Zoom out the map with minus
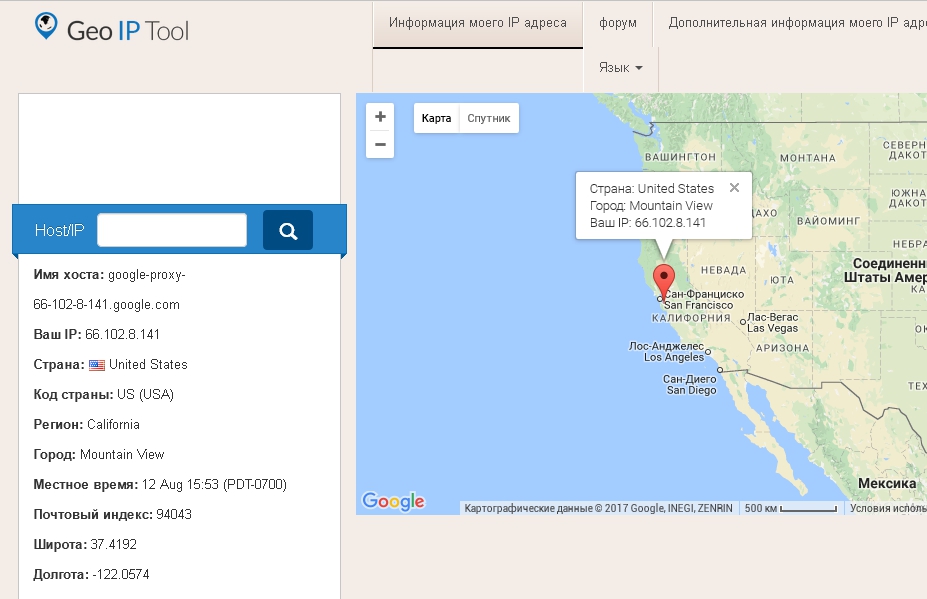Screen dimensions: 927x599 tap(380, 144)
